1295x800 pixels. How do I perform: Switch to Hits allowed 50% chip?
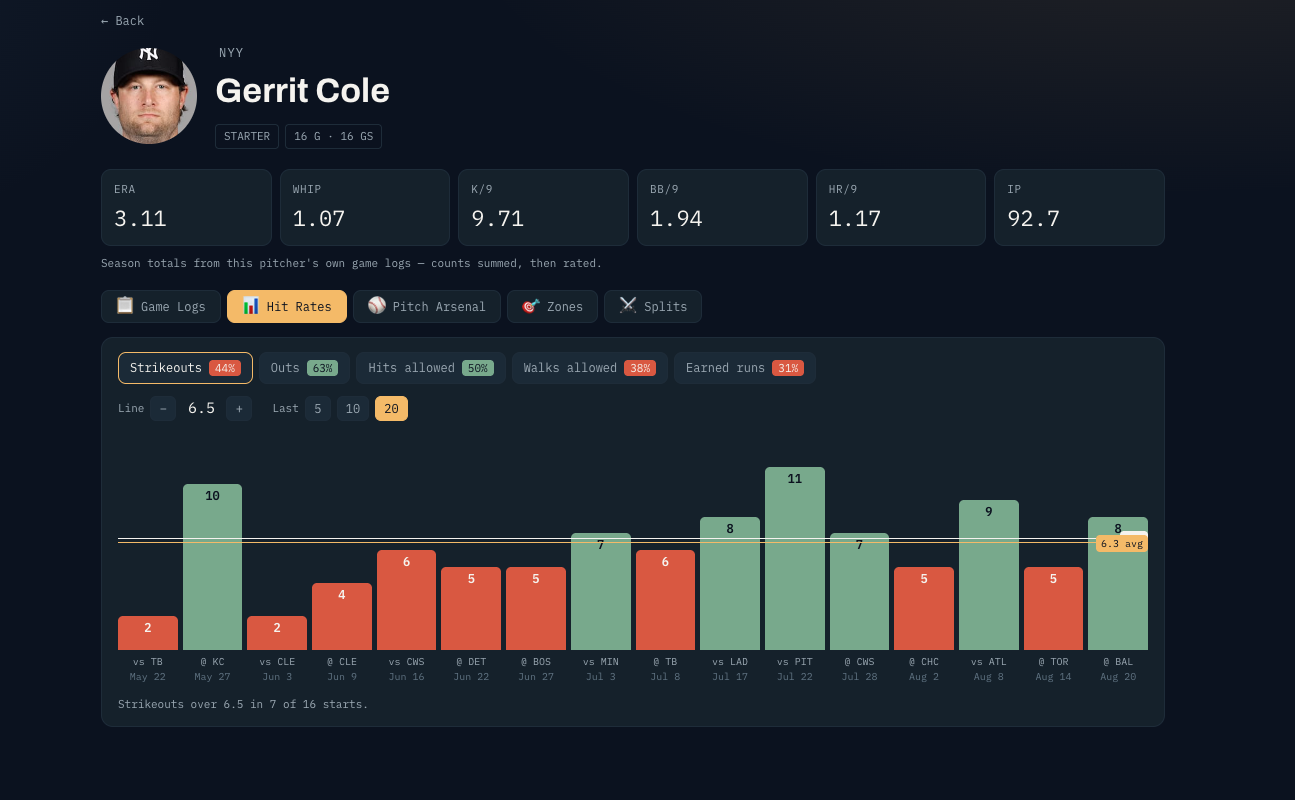[431, 368]
